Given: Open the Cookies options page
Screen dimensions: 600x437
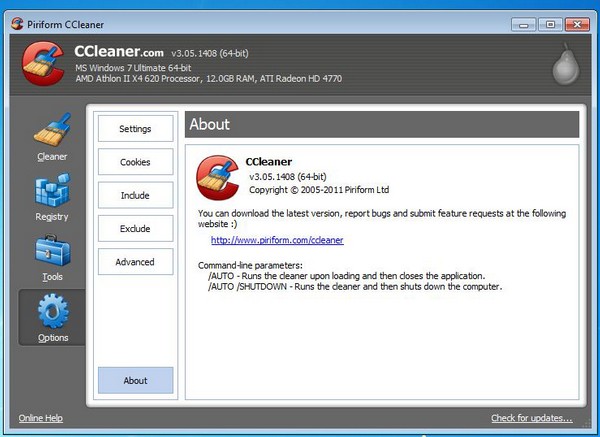Looking at the screenshot, I should [x=135, y=162].
